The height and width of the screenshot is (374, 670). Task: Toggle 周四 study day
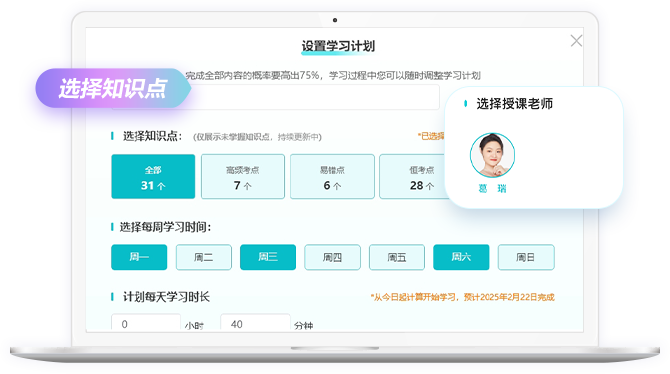click(x=332, y=257)
